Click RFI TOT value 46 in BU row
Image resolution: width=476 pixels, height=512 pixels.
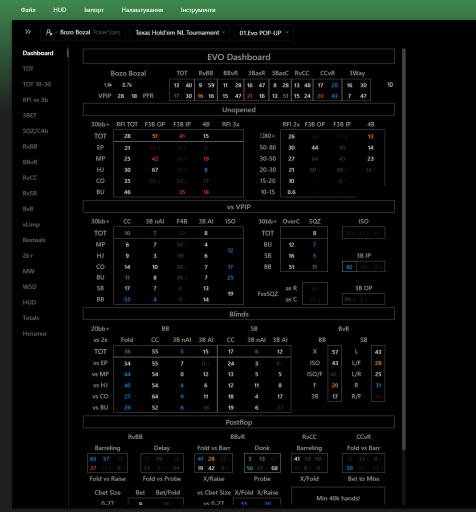127,192
